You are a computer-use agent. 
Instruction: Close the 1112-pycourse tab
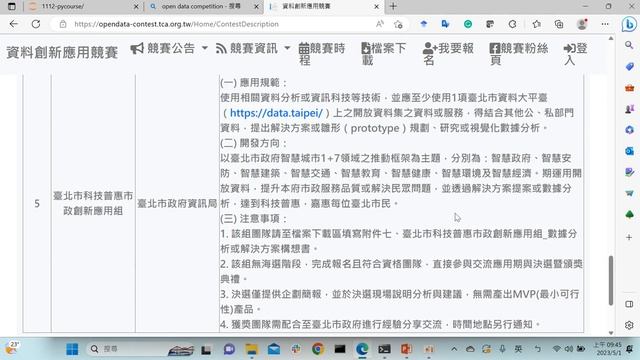[136, 7]
